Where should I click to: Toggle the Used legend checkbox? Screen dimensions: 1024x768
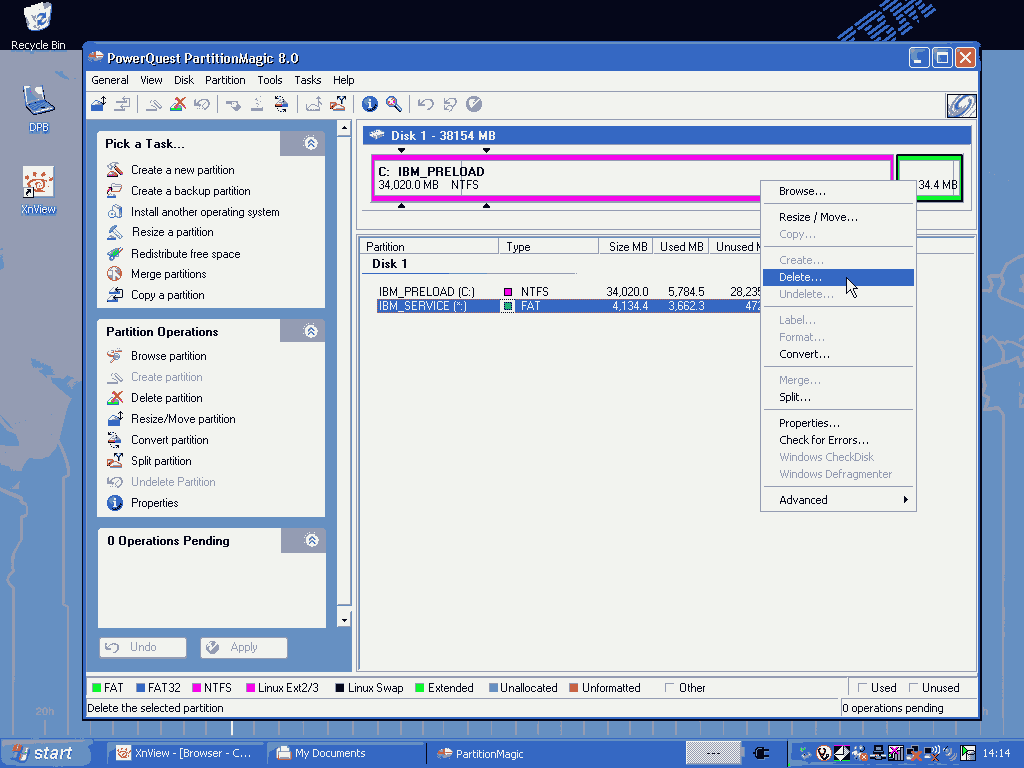pyautogui.click(x=861, y=688)
